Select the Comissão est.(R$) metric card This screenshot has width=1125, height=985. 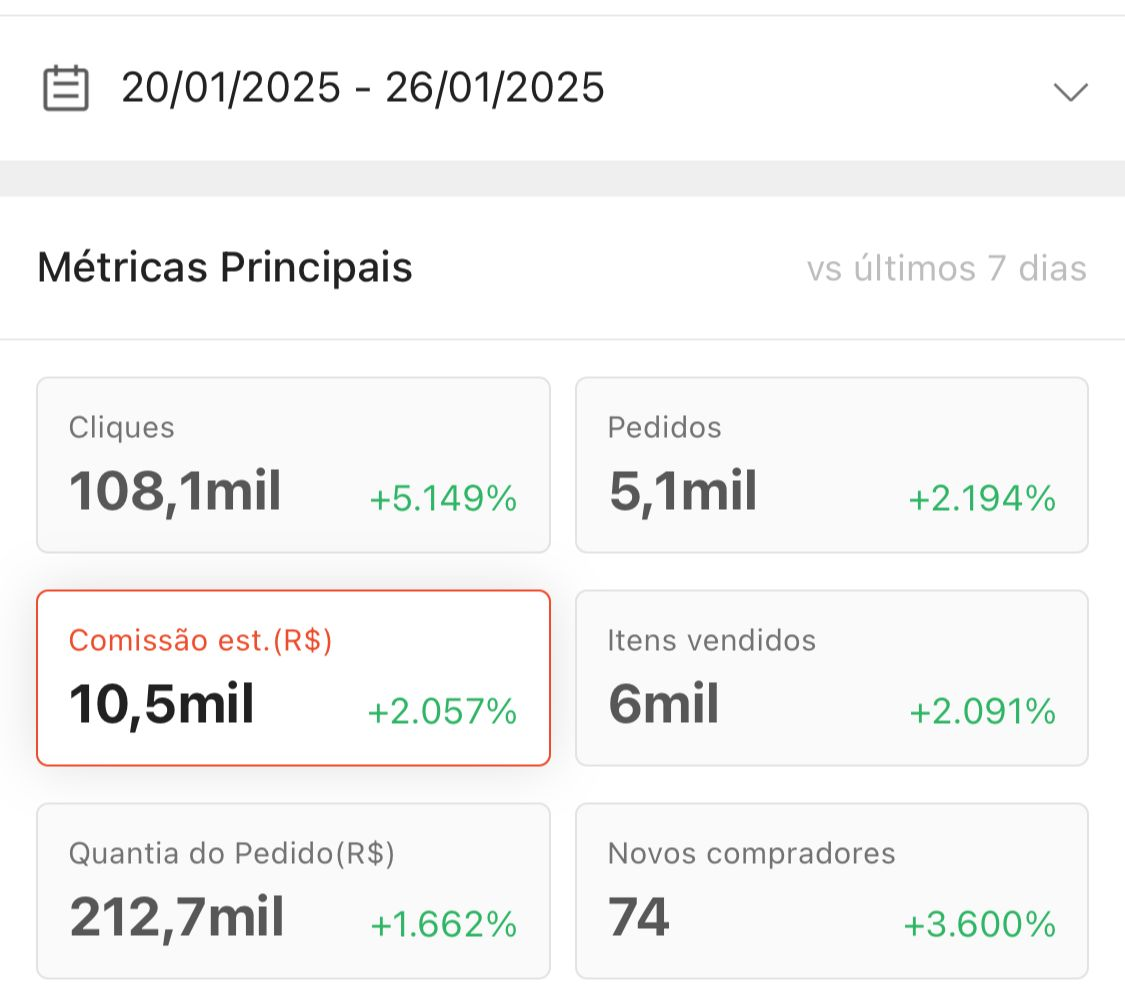click(292, 677)
